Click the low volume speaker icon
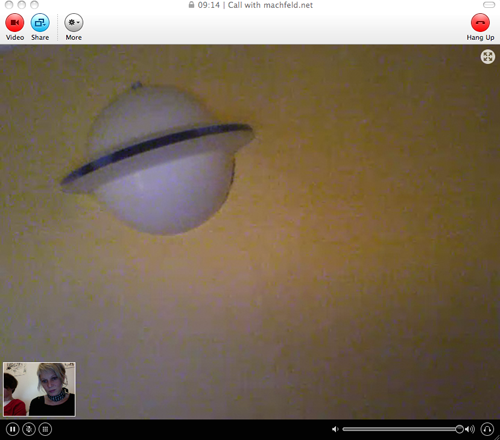Screen dimensions: 500x440 [x=335, y=429]
